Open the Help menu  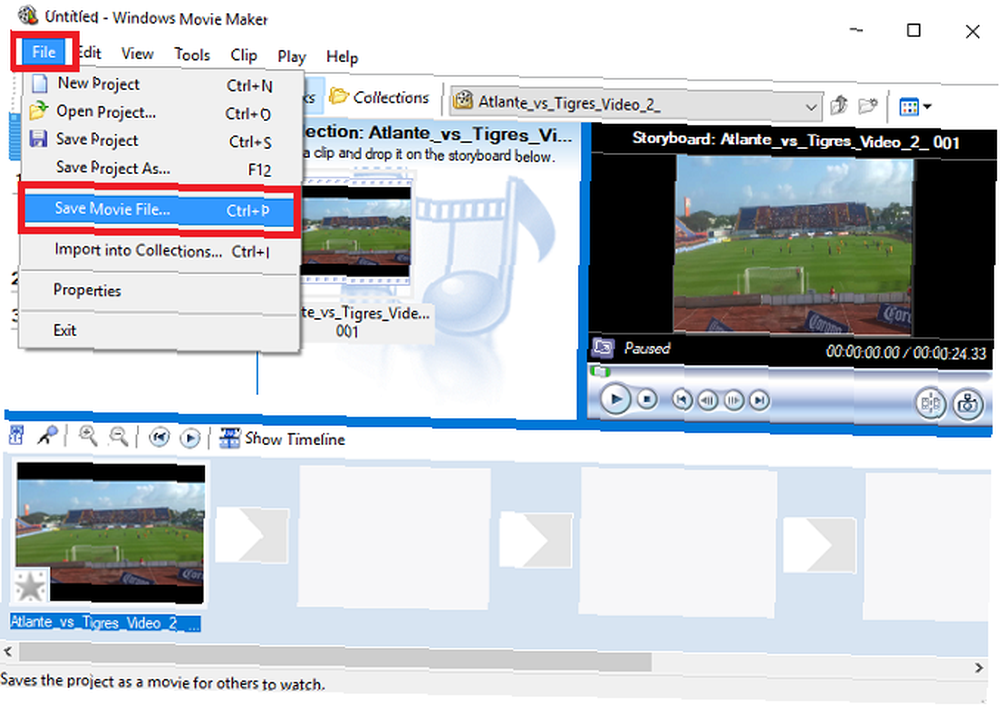342,57
